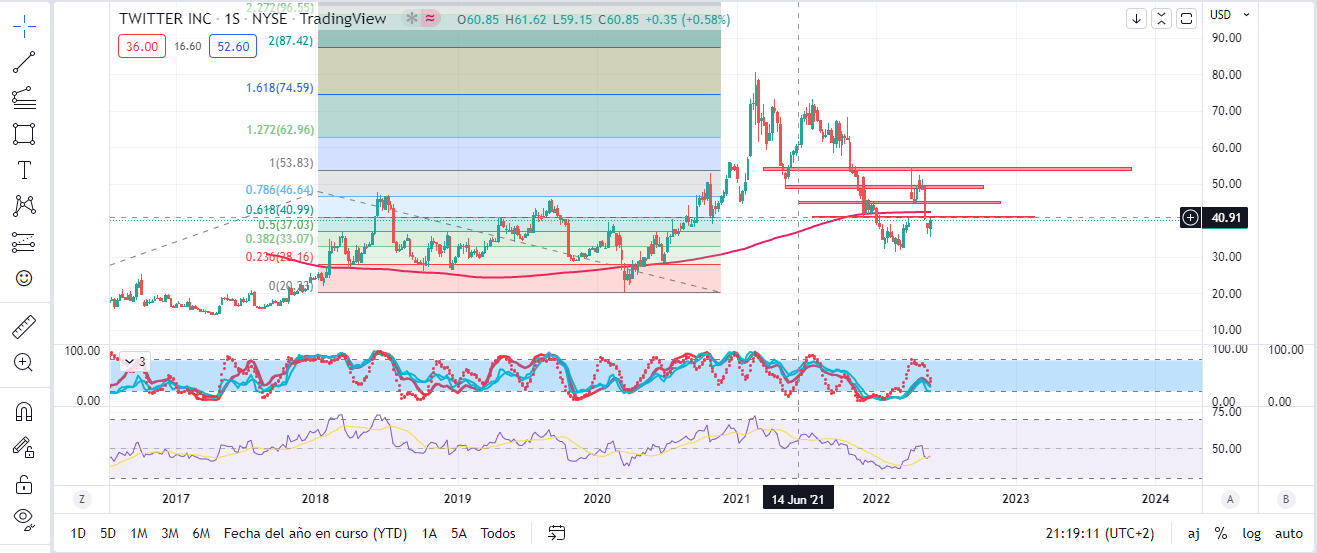Screen dimensions: 1317x553
Task: Click the red 36.00 sell price button
Action: click(x=139, y=46)
